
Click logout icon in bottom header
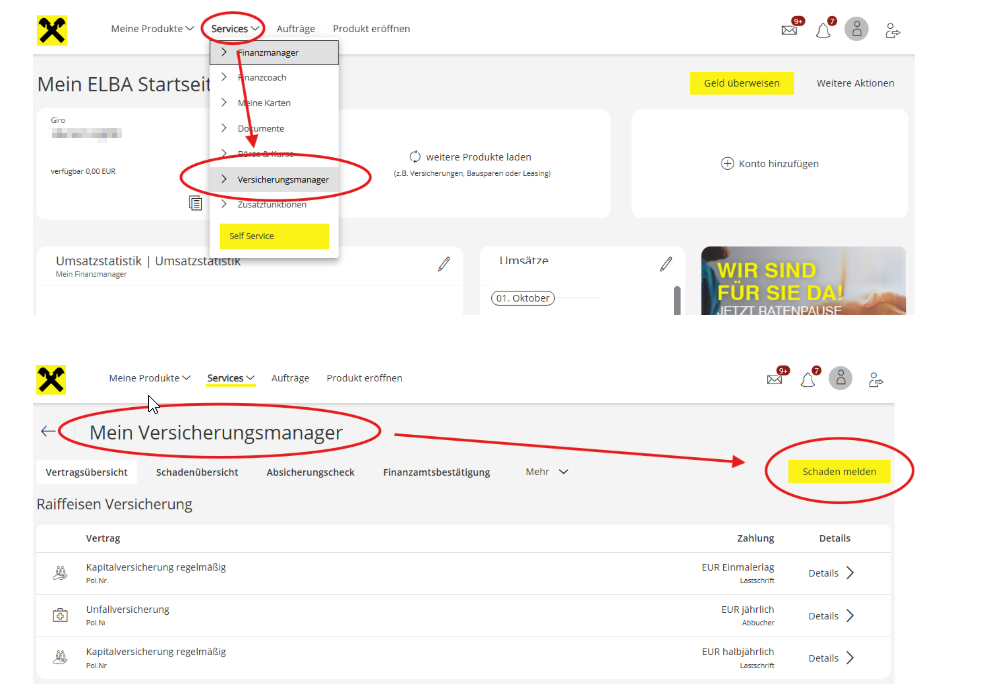point(876,379)
